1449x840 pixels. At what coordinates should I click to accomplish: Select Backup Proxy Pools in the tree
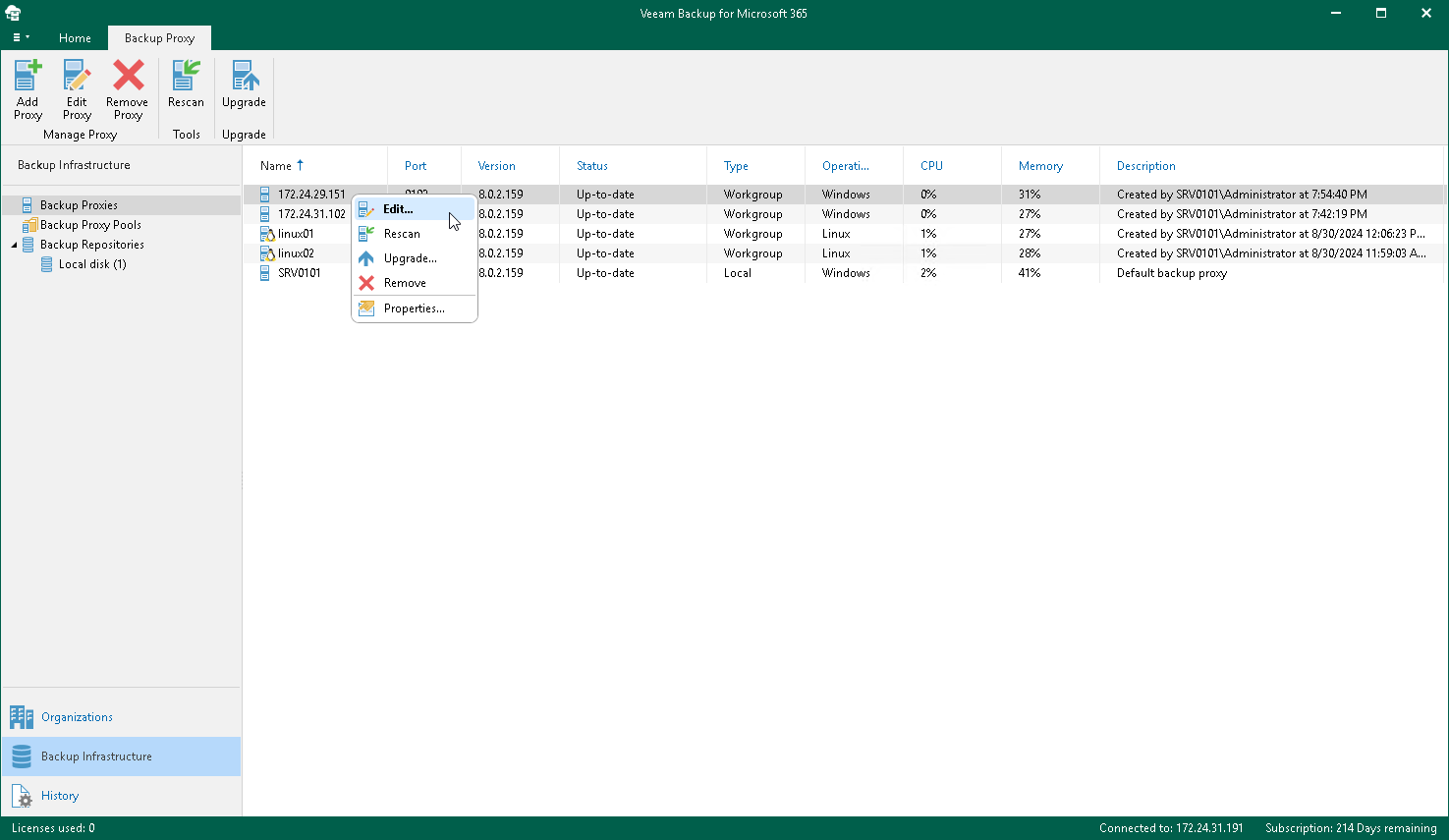90,225
